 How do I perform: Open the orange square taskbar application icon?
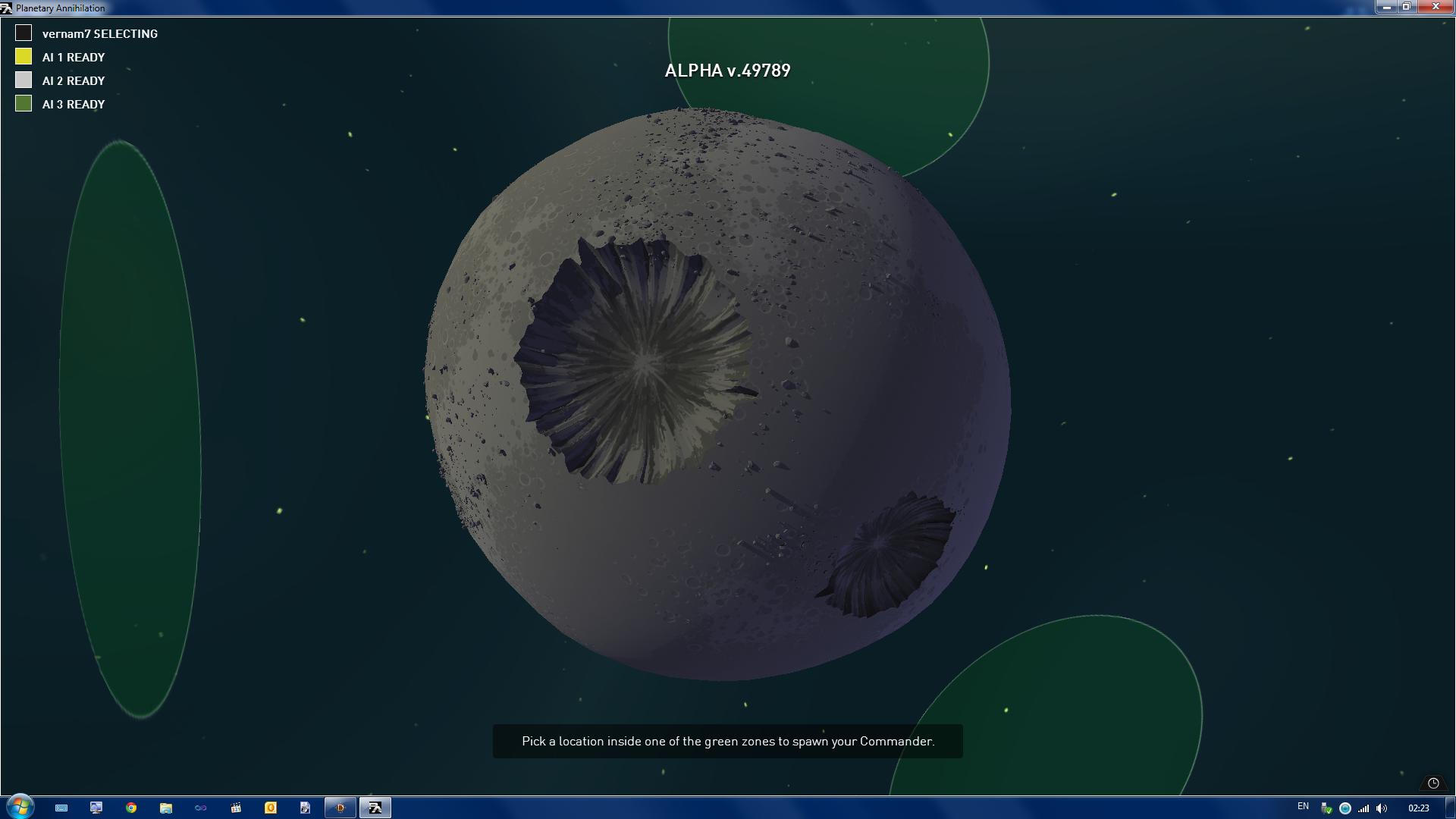click(x=271, y=808)
